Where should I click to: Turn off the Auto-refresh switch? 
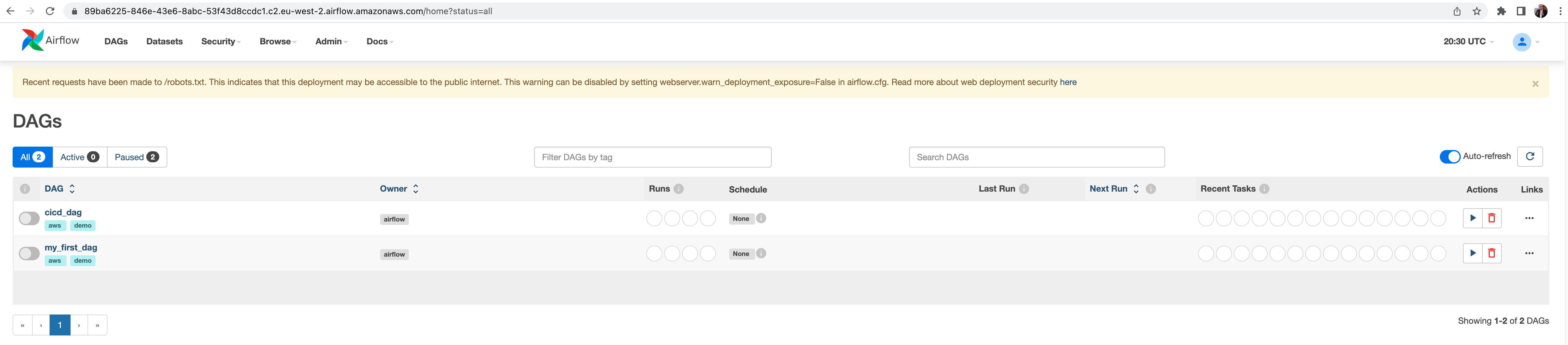click(x=1449, y=156)
